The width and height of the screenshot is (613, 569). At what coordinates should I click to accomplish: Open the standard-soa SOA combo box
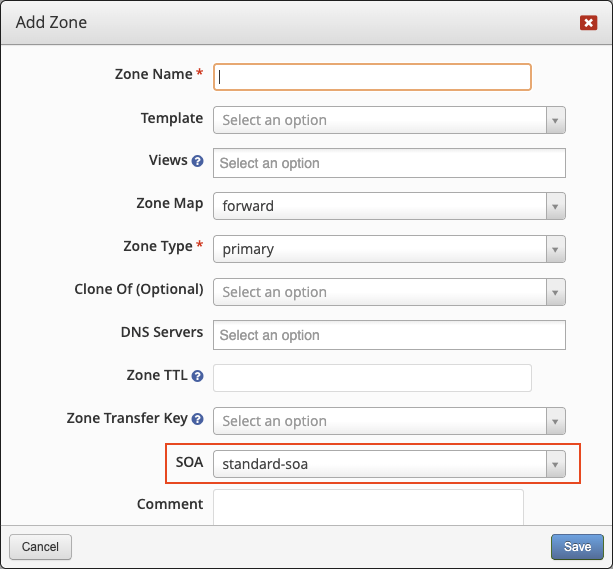click(389, 464)
